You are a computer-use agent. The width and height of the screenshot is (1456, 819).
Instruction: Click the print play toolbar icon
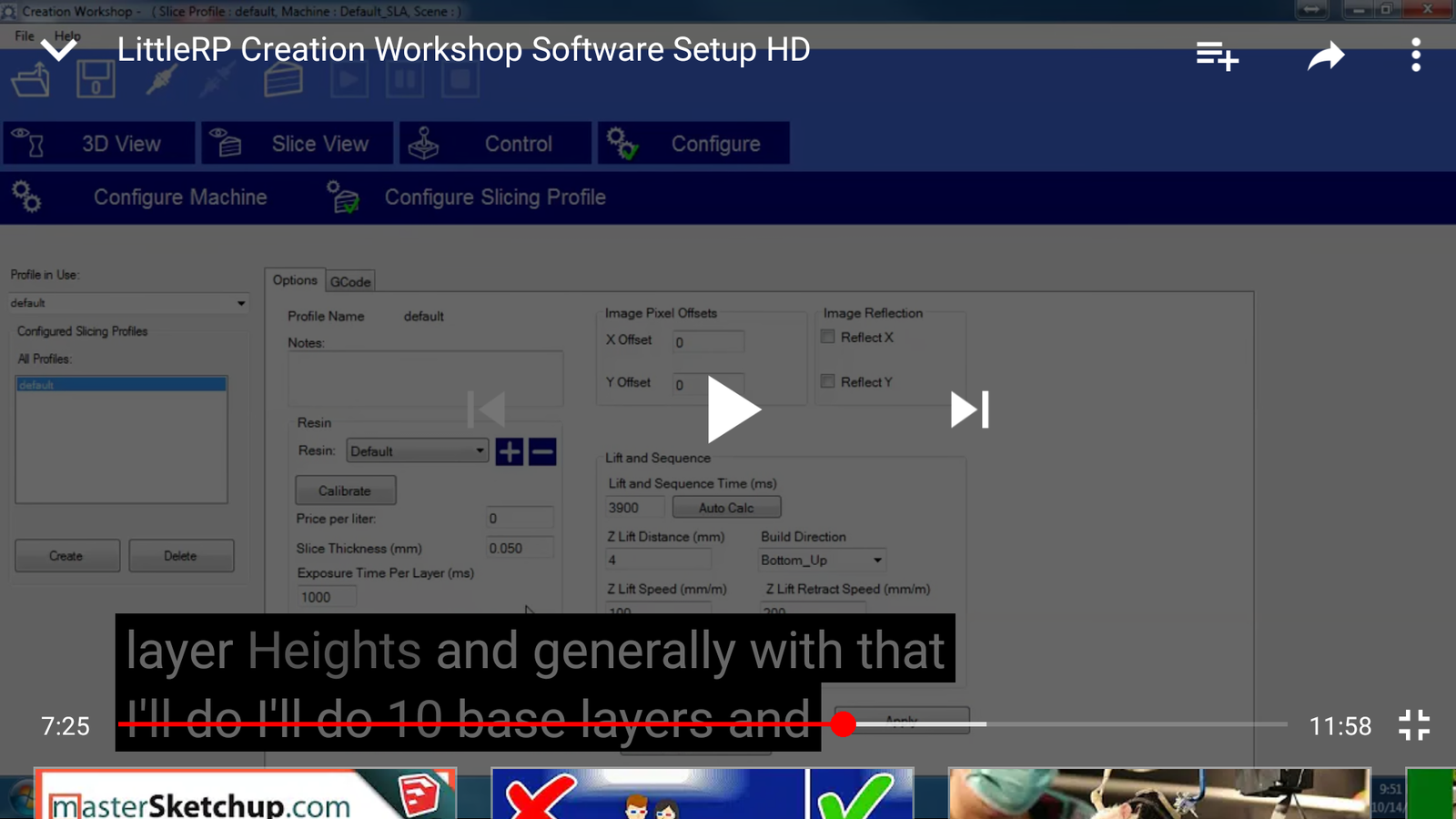click(x=349, y=80)
